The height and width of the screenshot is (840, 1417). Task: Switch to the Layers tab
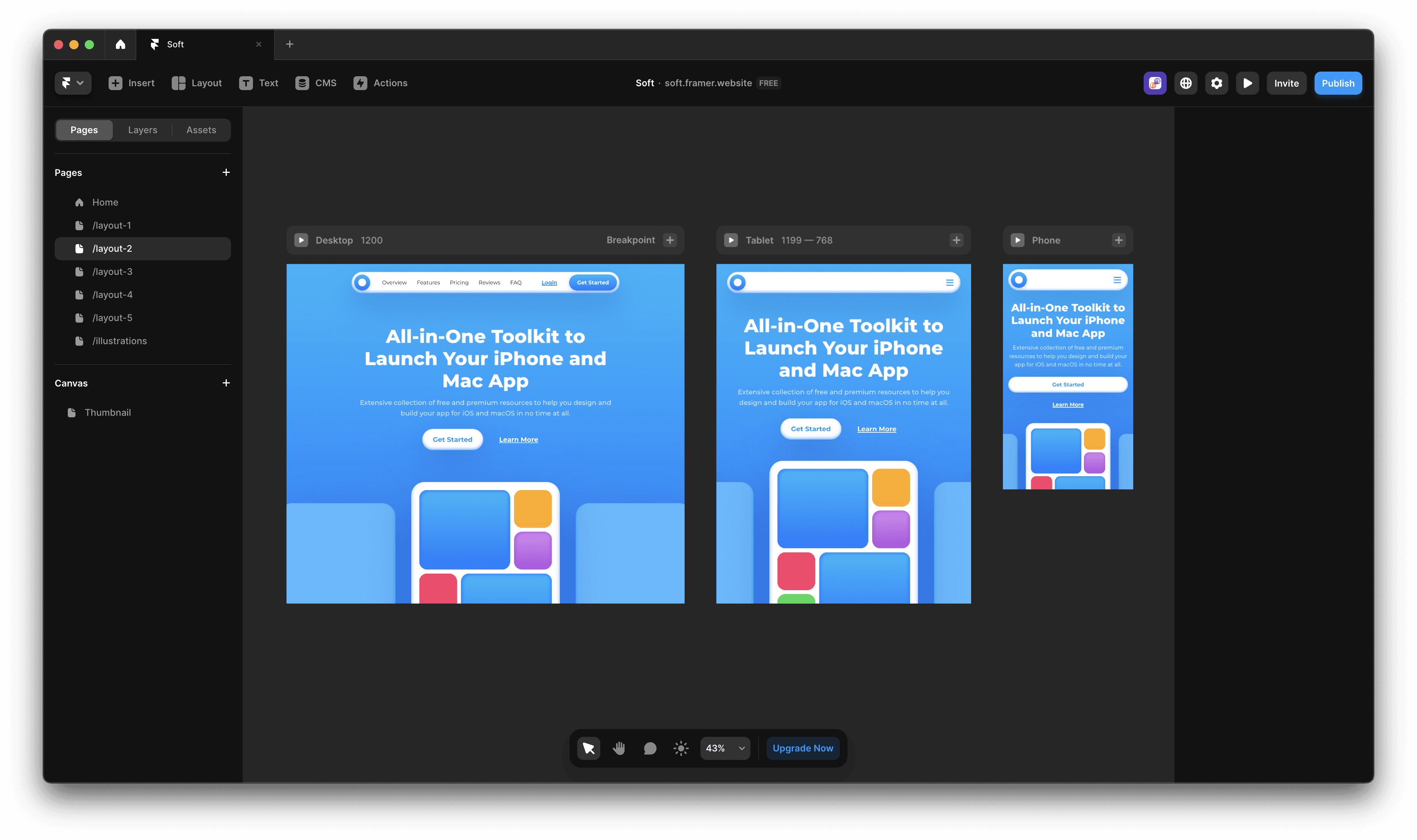142,130
